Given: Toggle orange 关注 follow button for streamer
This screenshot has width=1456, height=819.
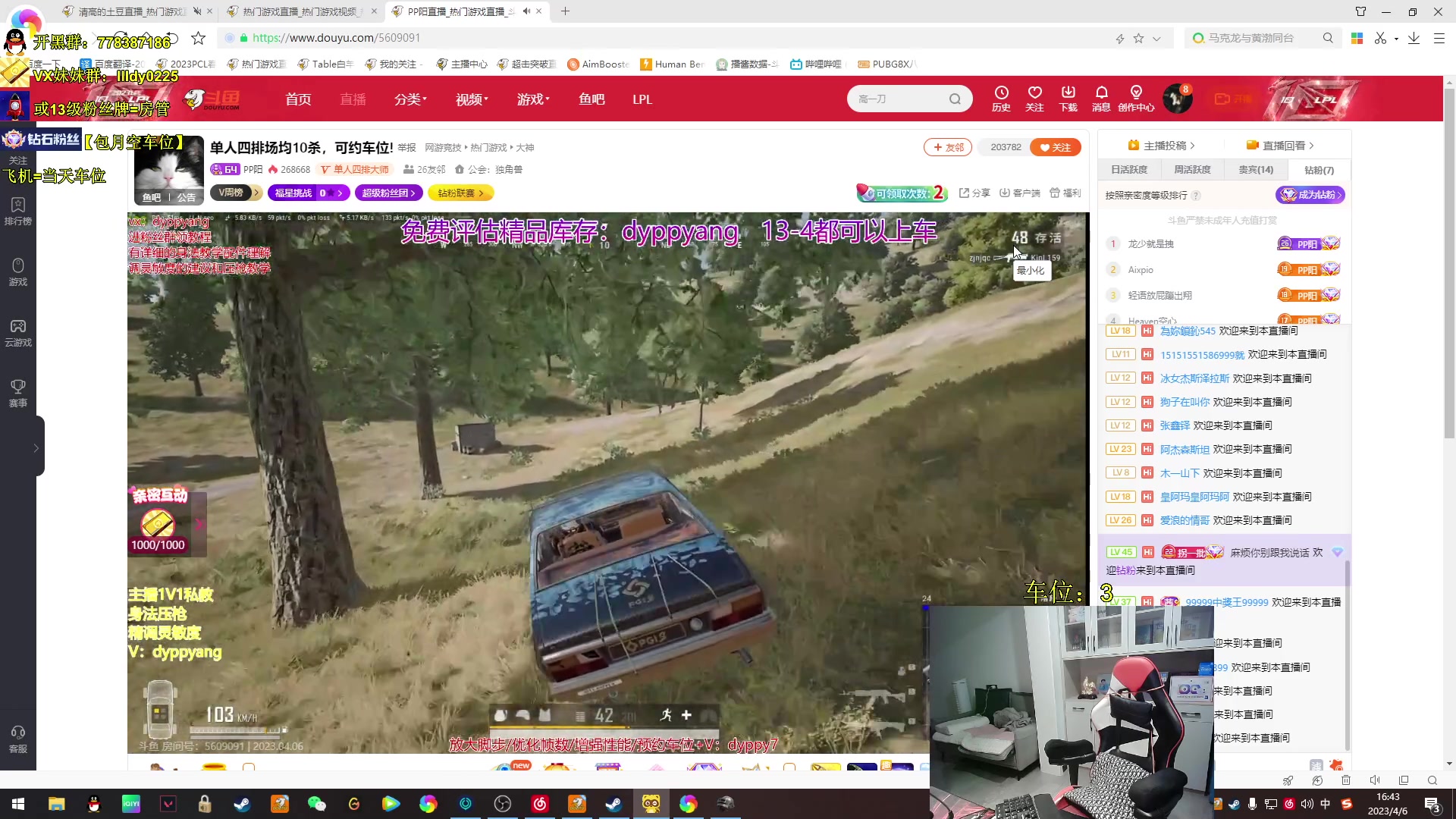Looking at the screenshot, I should 1055,147.
